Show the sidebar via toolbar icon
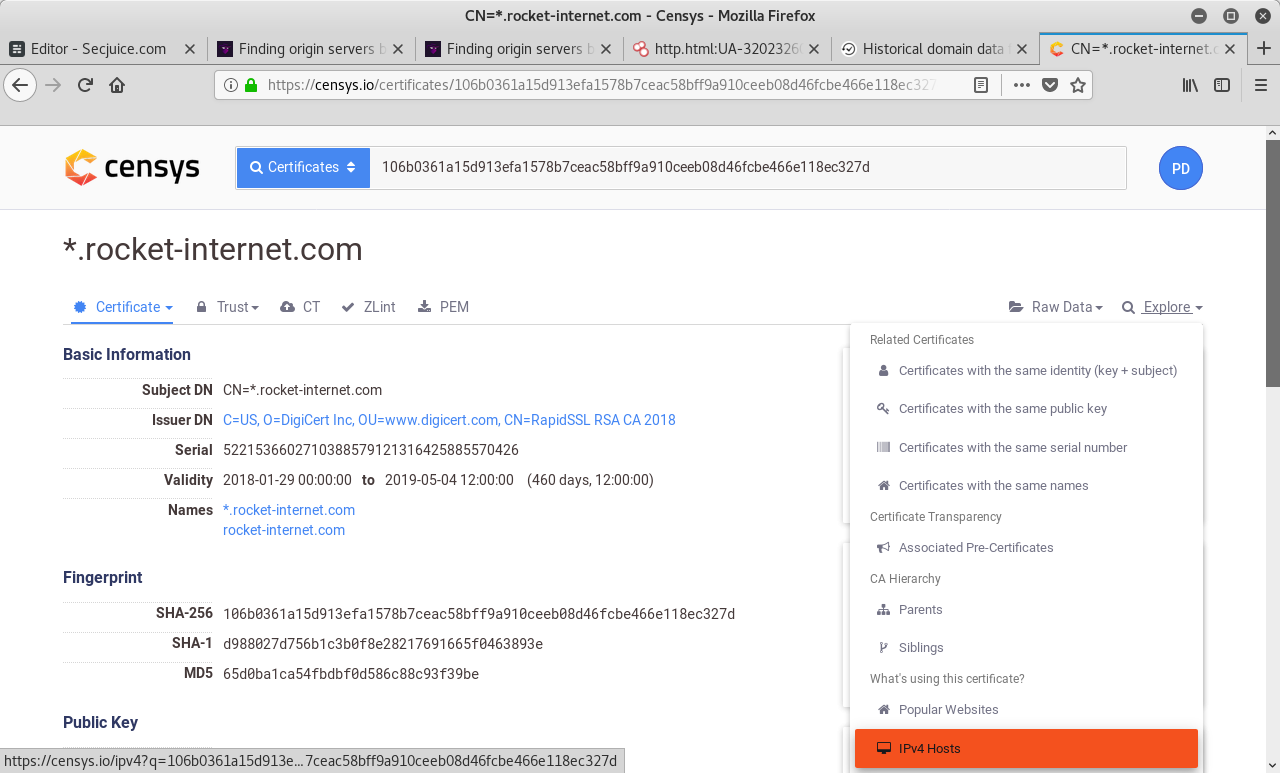This screenshot has height=773, width=1280. 1222,85
